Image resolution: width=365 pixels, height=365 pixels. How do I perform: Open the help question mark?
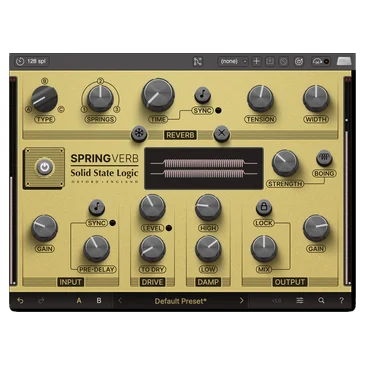(341, 301)
